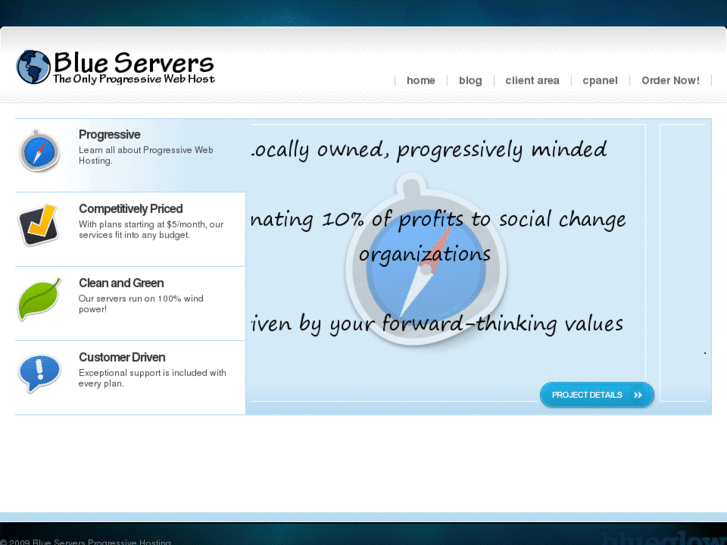Click 'ocally owned, progressively minded' slide text
Screen dimensions: 727x545
coord(429,150)
